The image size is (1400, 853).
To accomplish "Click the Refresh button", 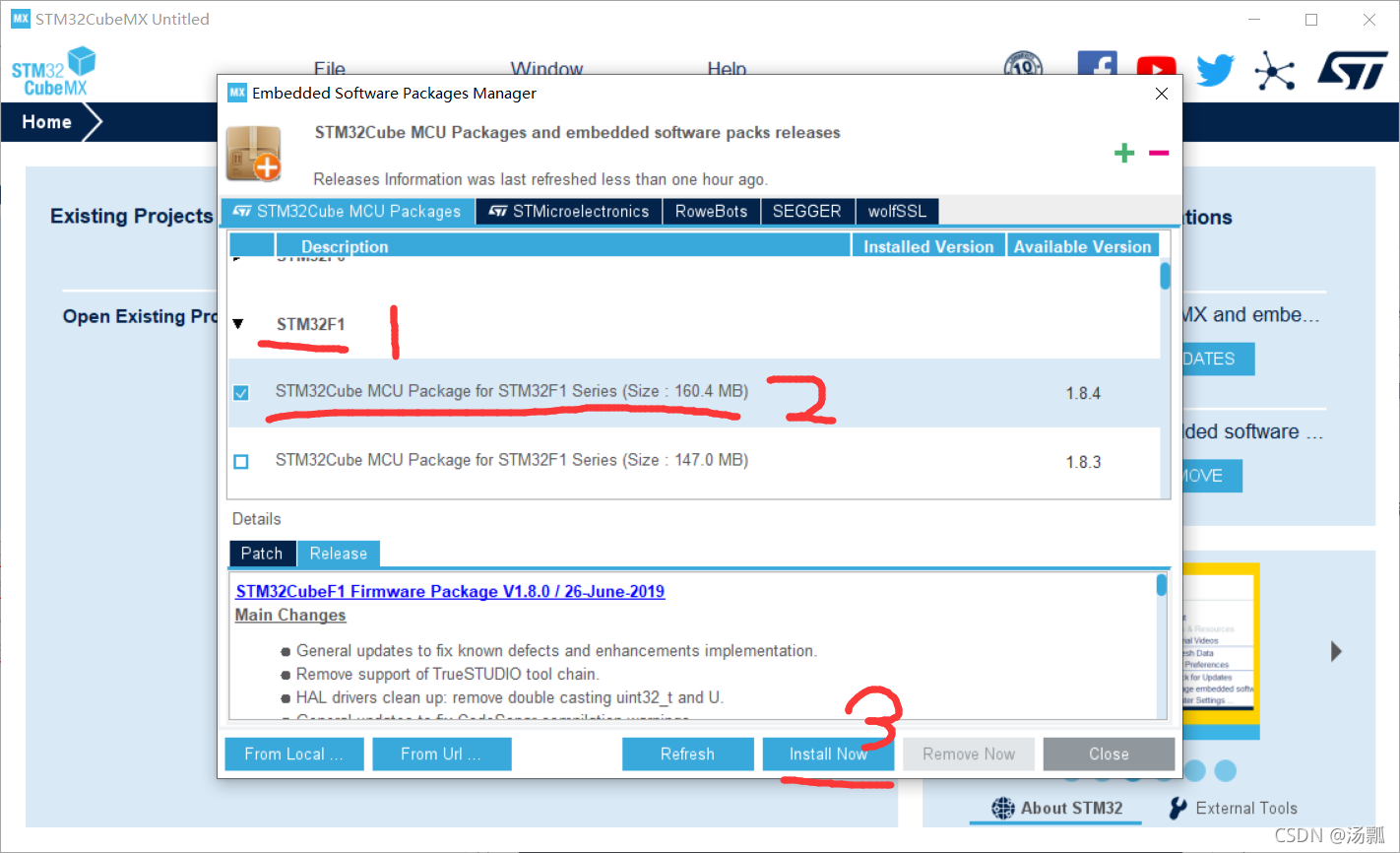I will (687, 755).
